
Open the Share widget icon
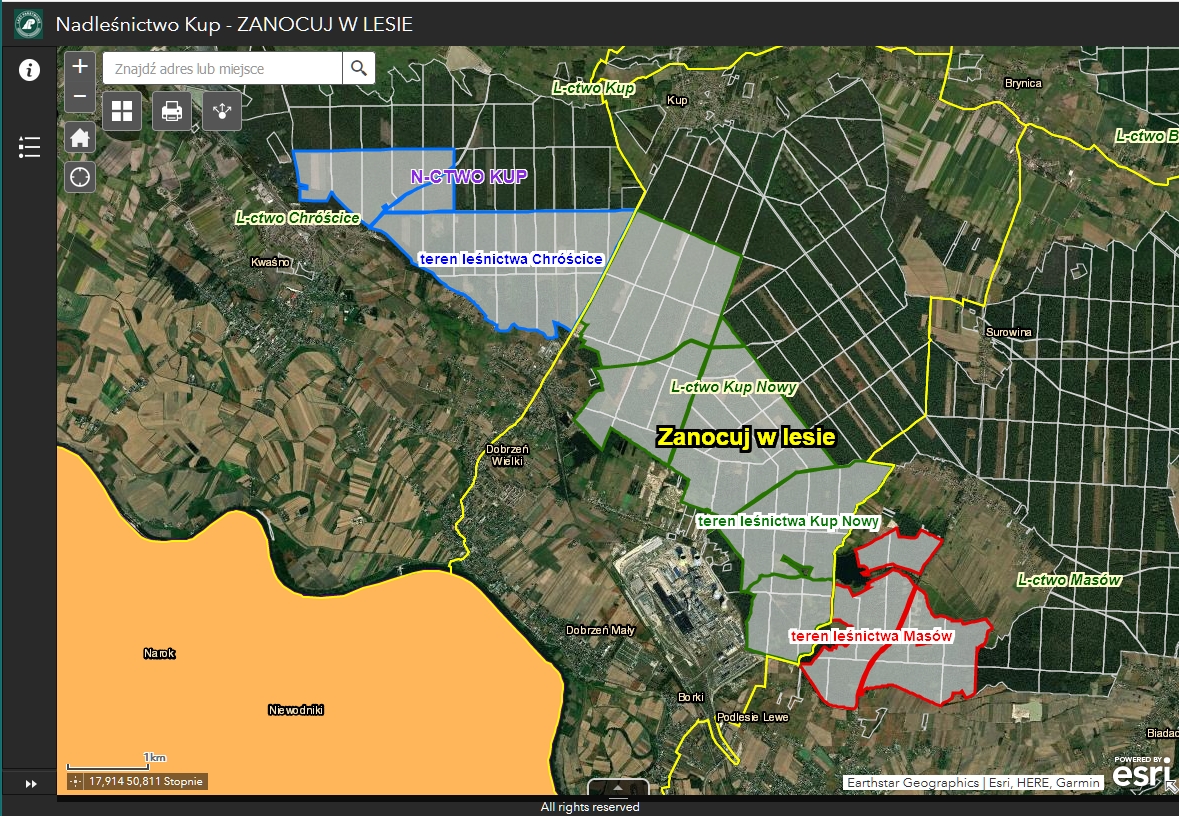pos(222,111)
